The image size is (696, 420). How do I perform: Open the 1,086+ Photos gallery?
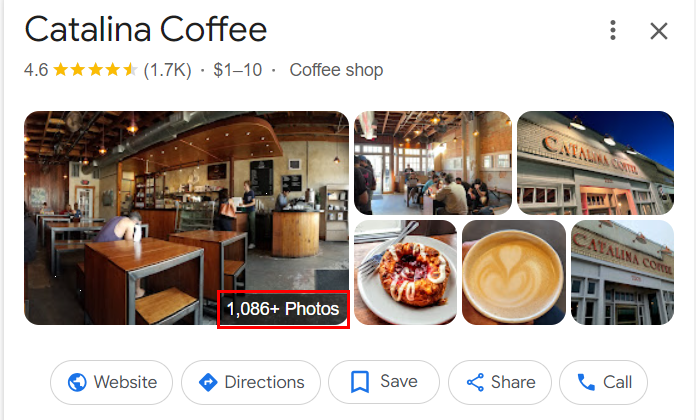point(284,309)
